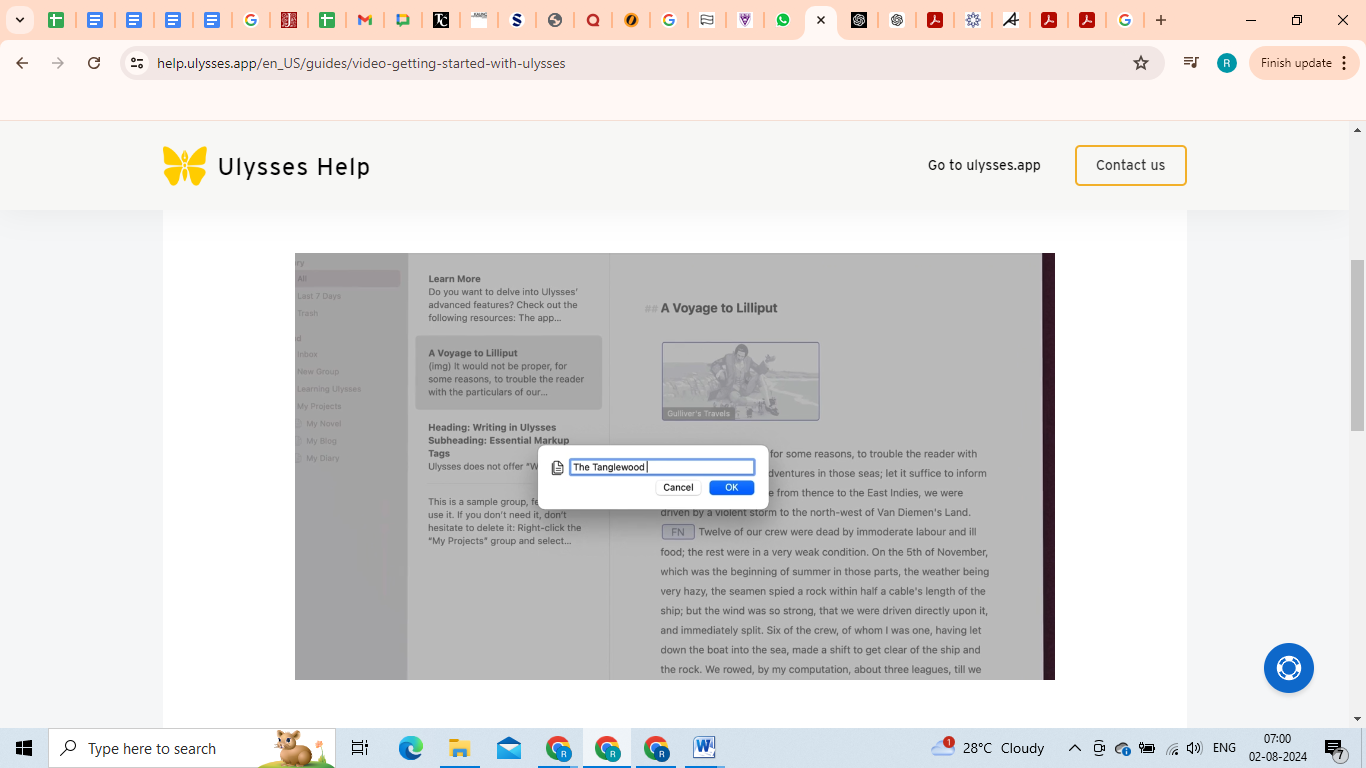The image size is (1366, 768).
Task: Select Last 7 Days in the sidebar
Action: 319,296
